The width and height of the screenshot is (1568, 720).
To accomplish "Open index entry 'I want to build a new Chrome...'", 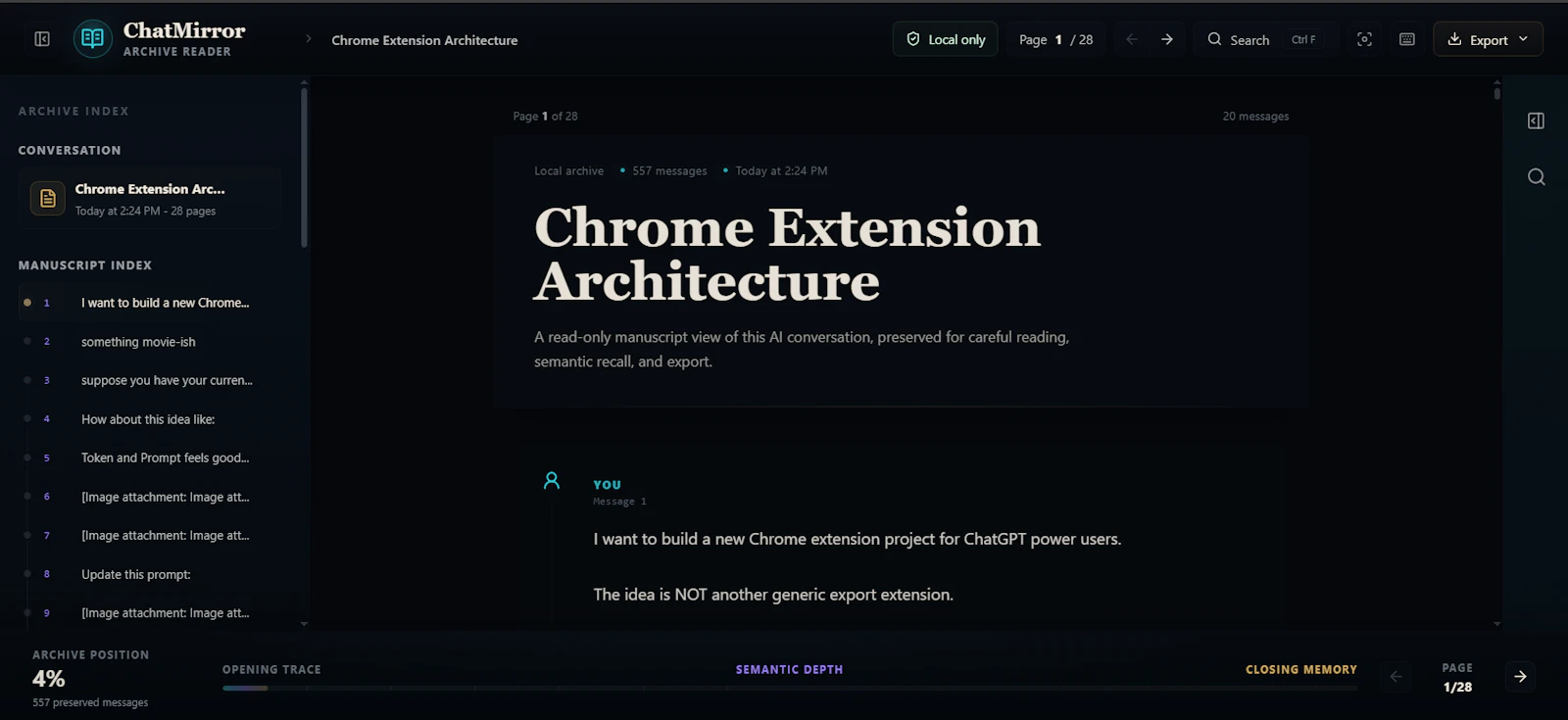I will click(x=149, y=303).
